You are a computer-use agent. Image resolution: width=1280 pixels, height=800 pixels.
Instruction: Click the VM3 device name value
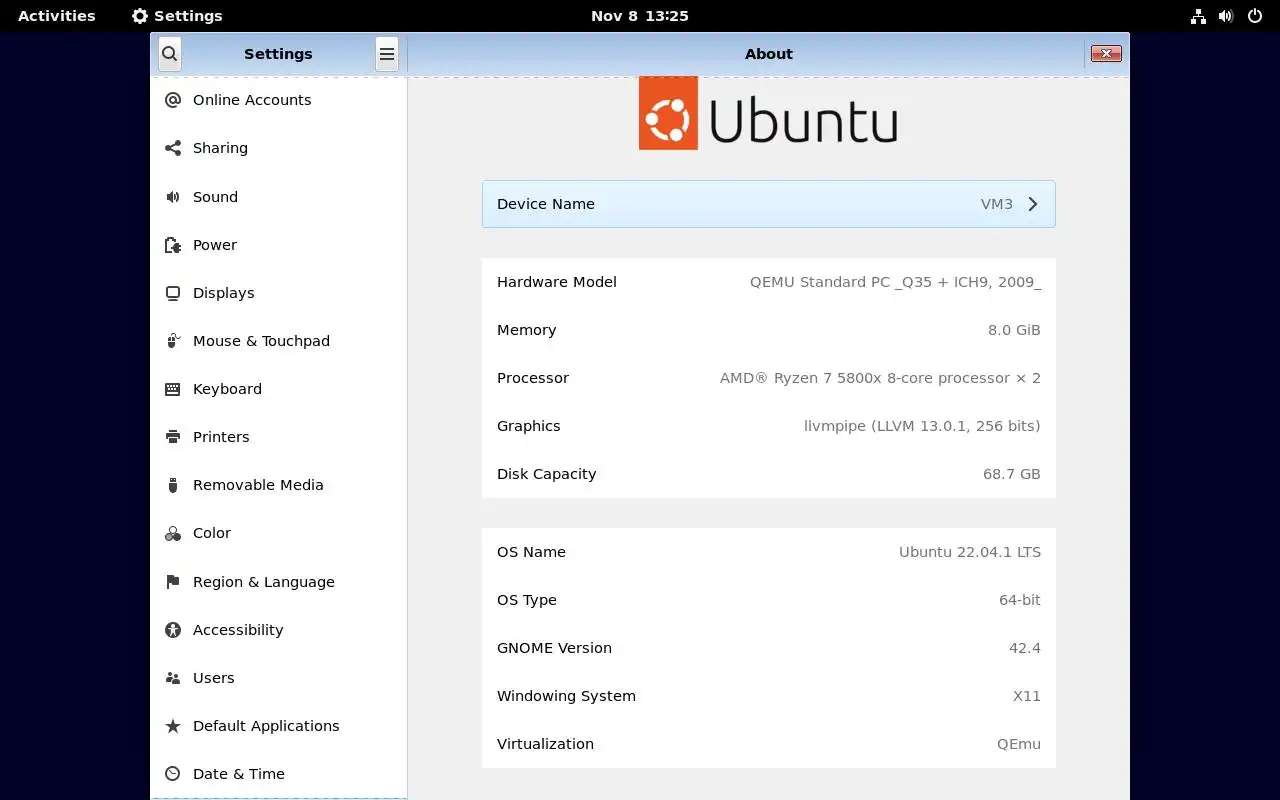tap(997, 204)
